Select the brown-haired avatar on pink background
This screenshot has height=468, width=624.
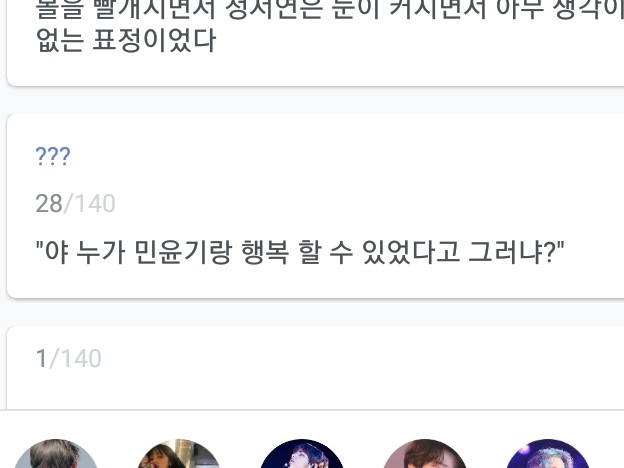[425, 454]
